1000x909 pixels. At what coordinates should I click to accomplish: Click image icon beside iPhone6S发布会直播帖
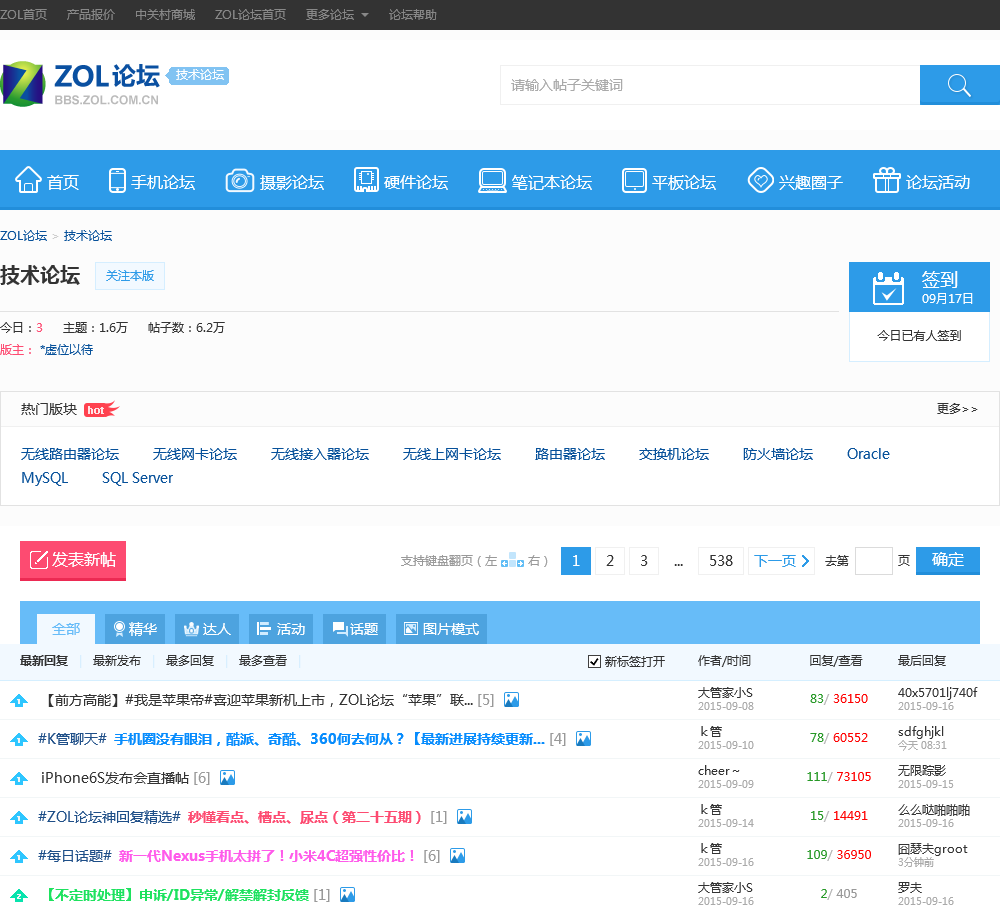[x=228, y=778]
